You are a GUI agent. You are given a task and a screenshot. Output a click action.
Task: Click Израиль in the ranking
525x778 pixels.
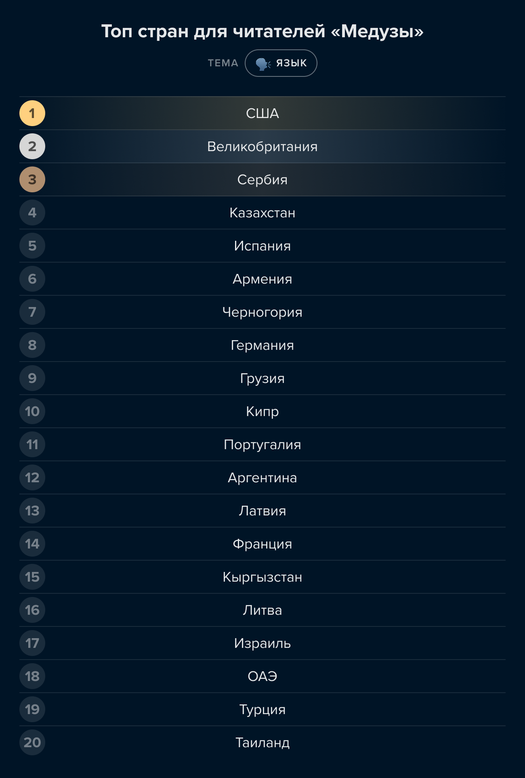click(x=262, y=644)
